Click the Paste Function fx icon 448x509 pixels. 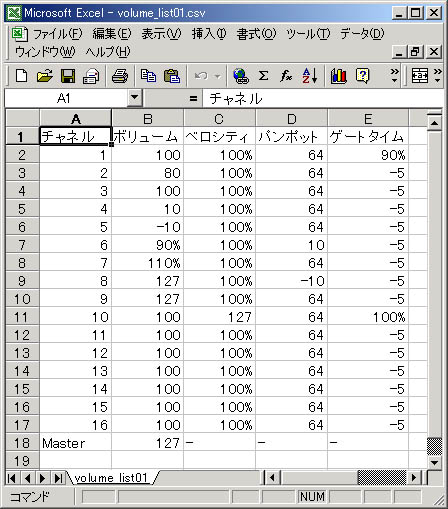coord(286,76)
